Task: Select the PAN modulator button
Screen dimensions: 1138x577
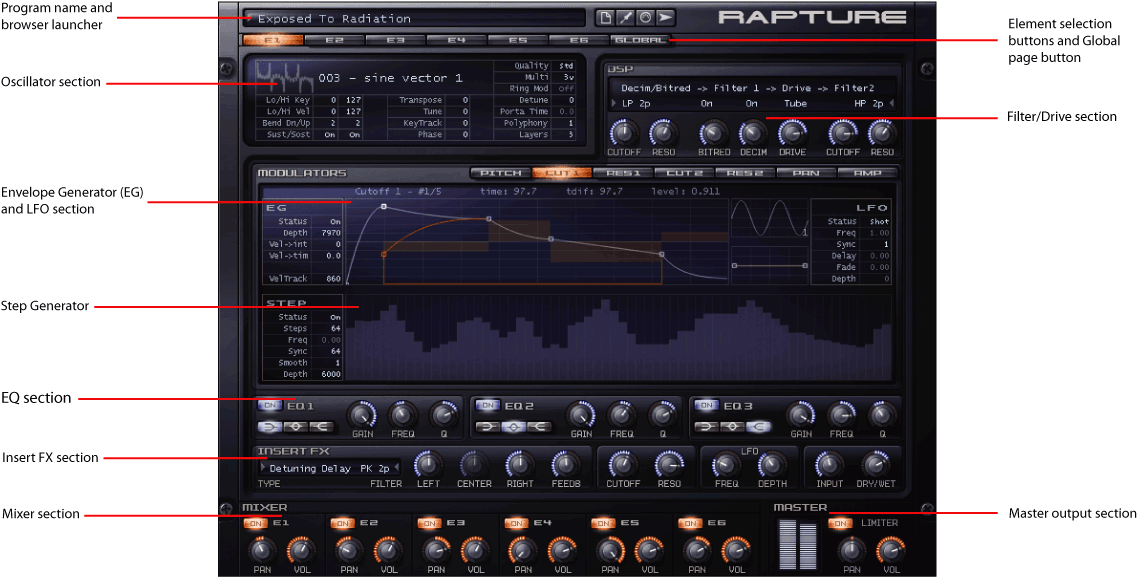Action: click(x=806, y=173)
